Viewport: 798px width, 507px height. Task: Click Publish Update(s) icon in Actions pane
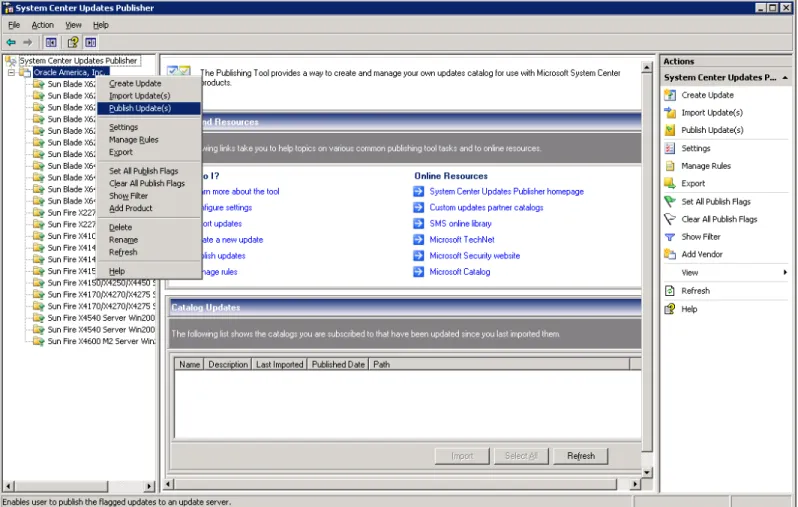point(670,130)
